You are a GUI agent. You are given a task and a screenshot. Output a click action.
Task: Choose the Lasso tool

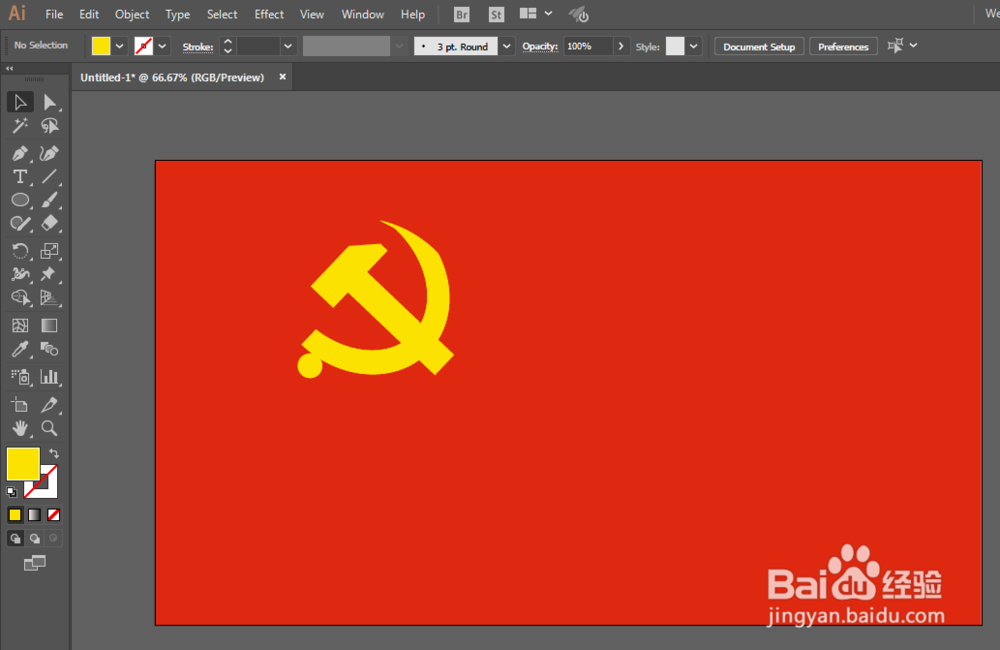(50, 126)
